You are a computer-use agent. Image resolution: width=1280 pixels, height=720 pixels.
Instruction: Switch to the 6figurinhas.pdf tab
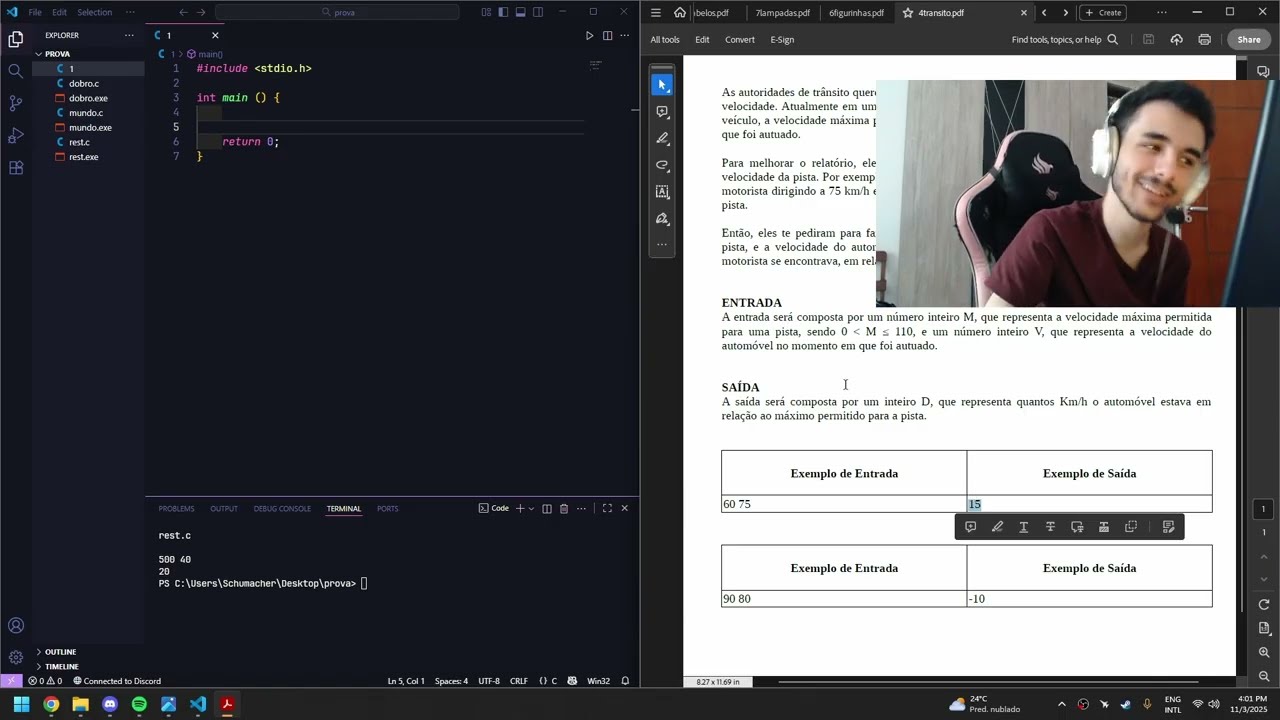click(856, 13)
